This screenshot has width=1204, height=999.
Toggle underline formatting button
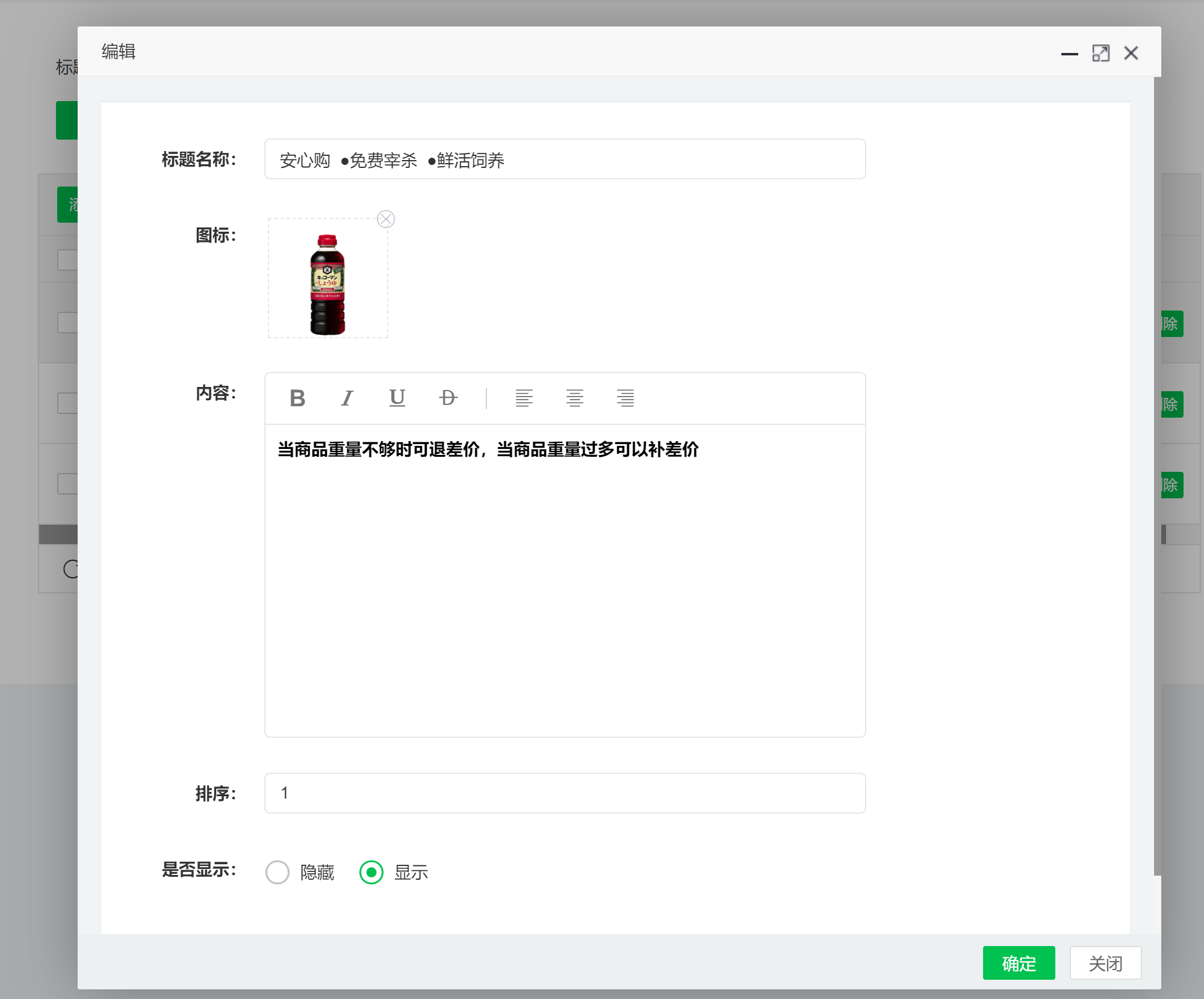tap(397, 398)
